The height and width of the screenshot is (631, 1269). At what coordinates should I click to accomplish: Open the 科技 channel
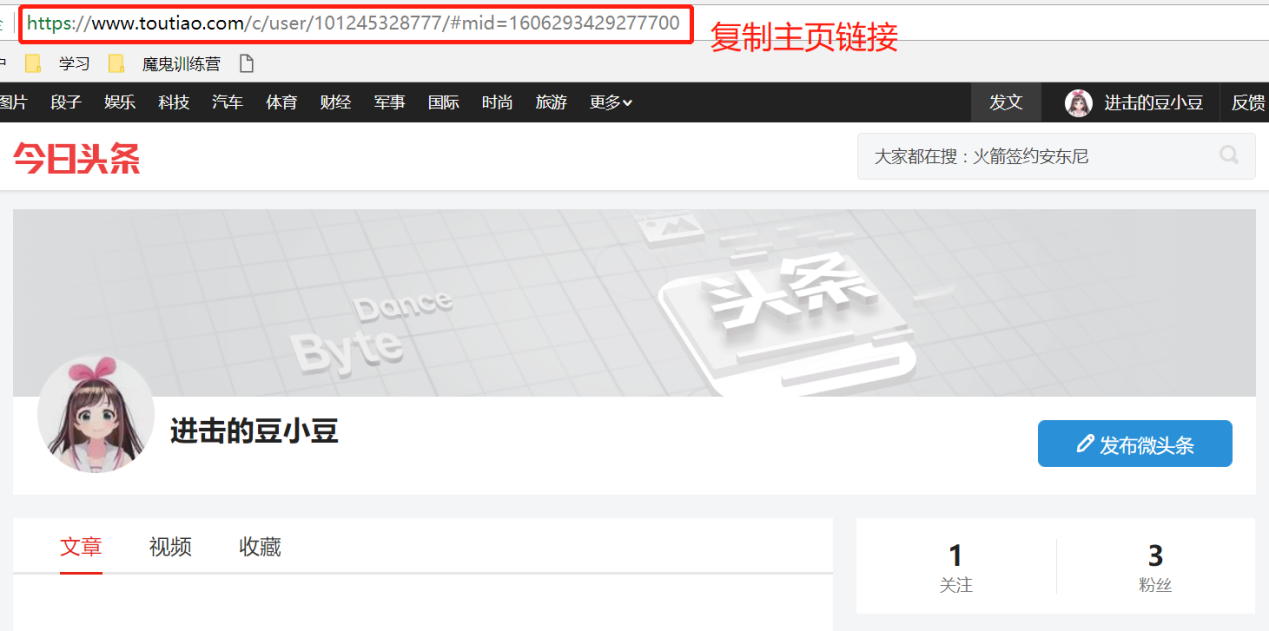click(x=174, y=102)
